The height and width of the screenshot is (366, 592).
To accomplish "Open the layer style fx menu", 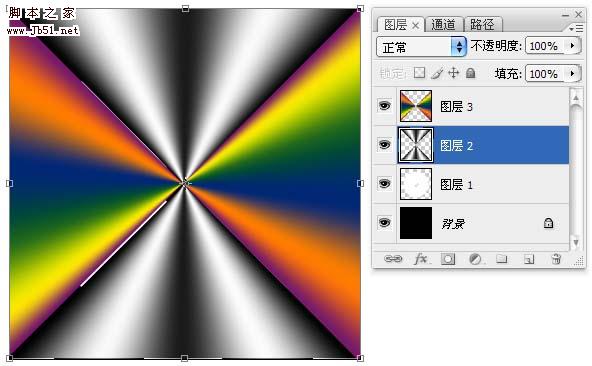I will (421, 259).
